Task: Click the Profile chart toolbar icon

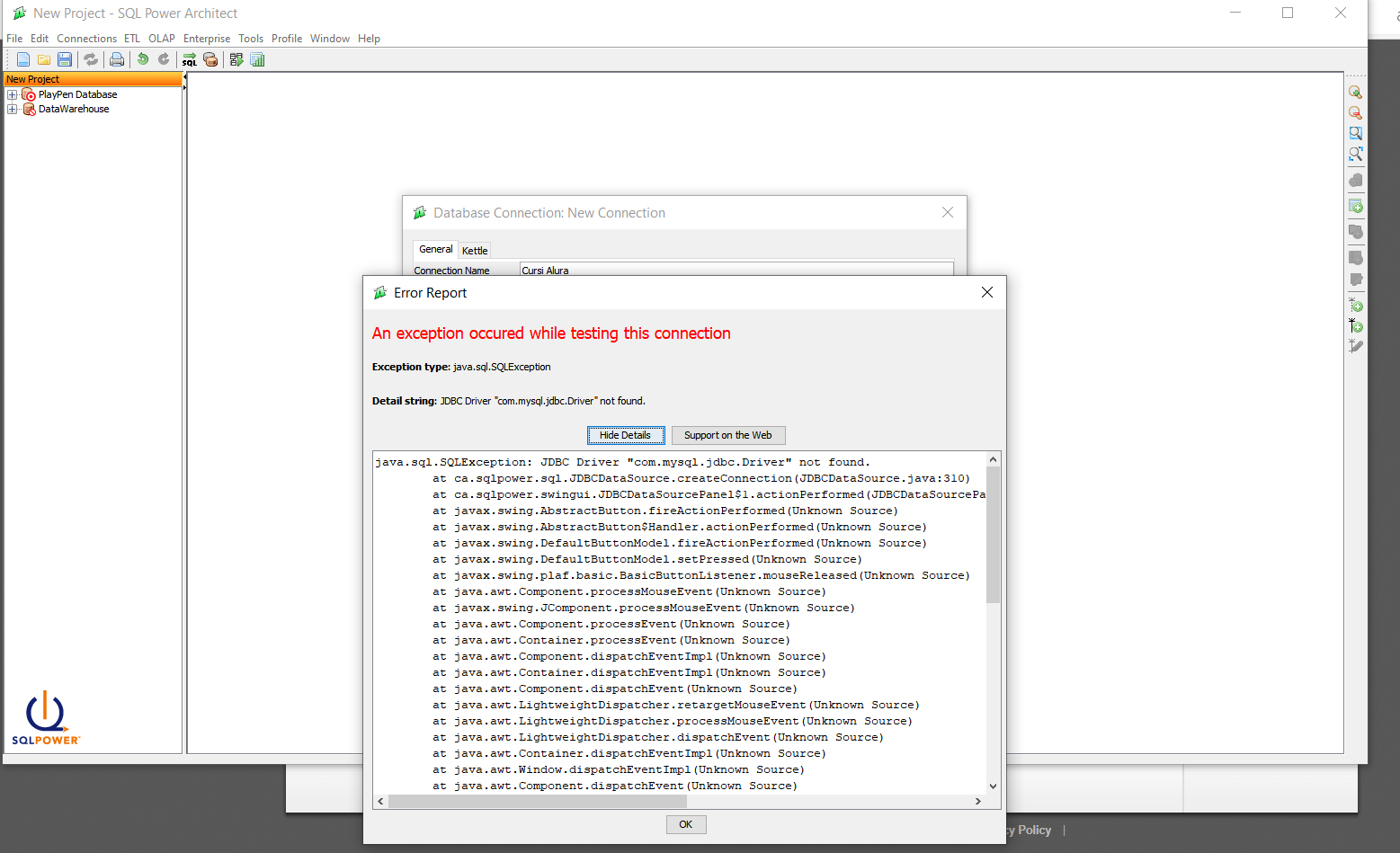Action: coord(258,59)
